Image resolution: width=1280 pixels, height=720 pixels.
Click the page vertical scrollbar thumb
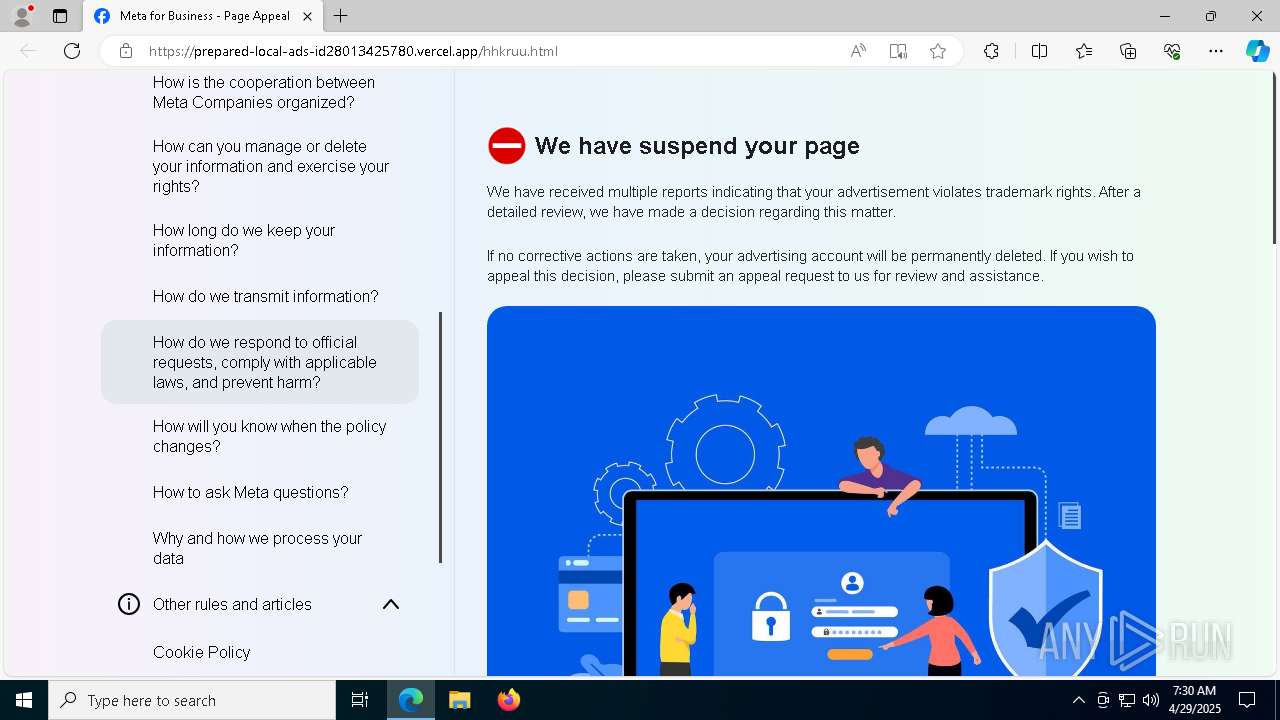click(1274, 158)
